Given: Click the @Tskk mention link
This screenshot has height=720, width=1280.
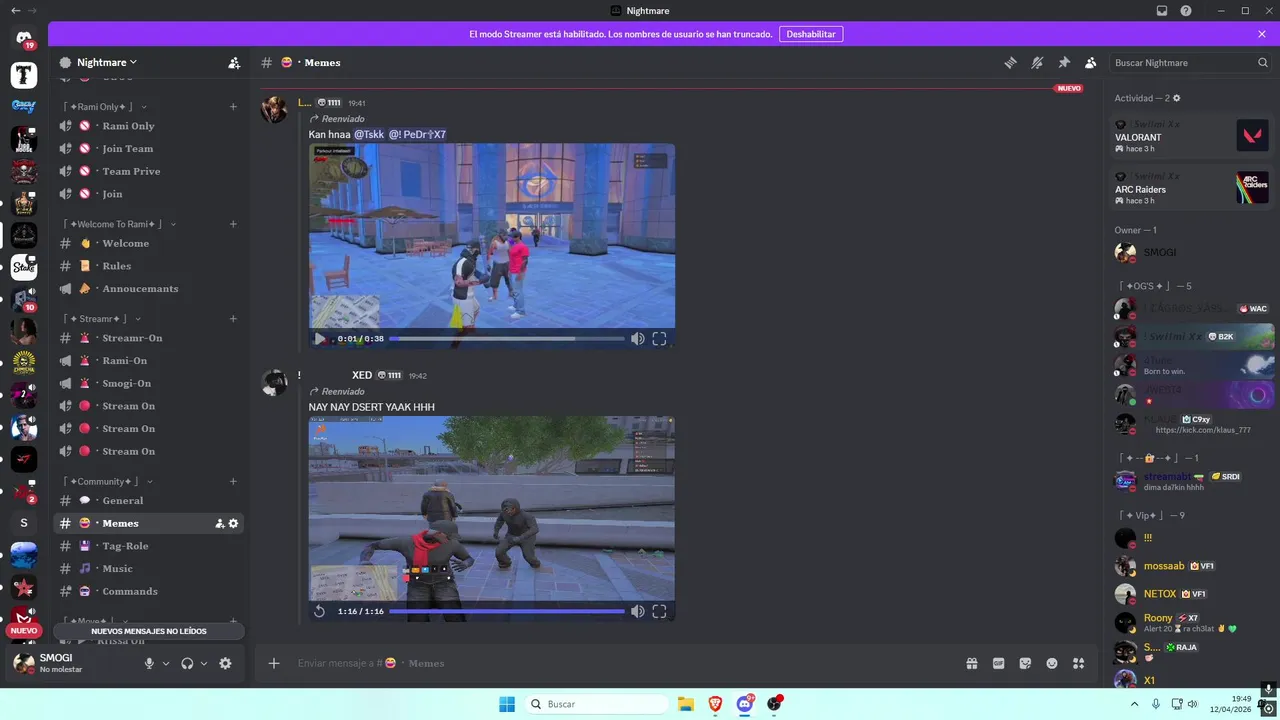Looking at the screenshot, I should 369,134.
